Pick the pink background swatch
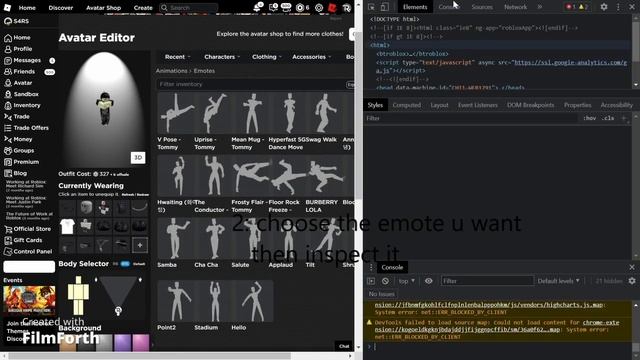Image resolution: width=640 pixels, height=360 pixels. coord(141,342)
